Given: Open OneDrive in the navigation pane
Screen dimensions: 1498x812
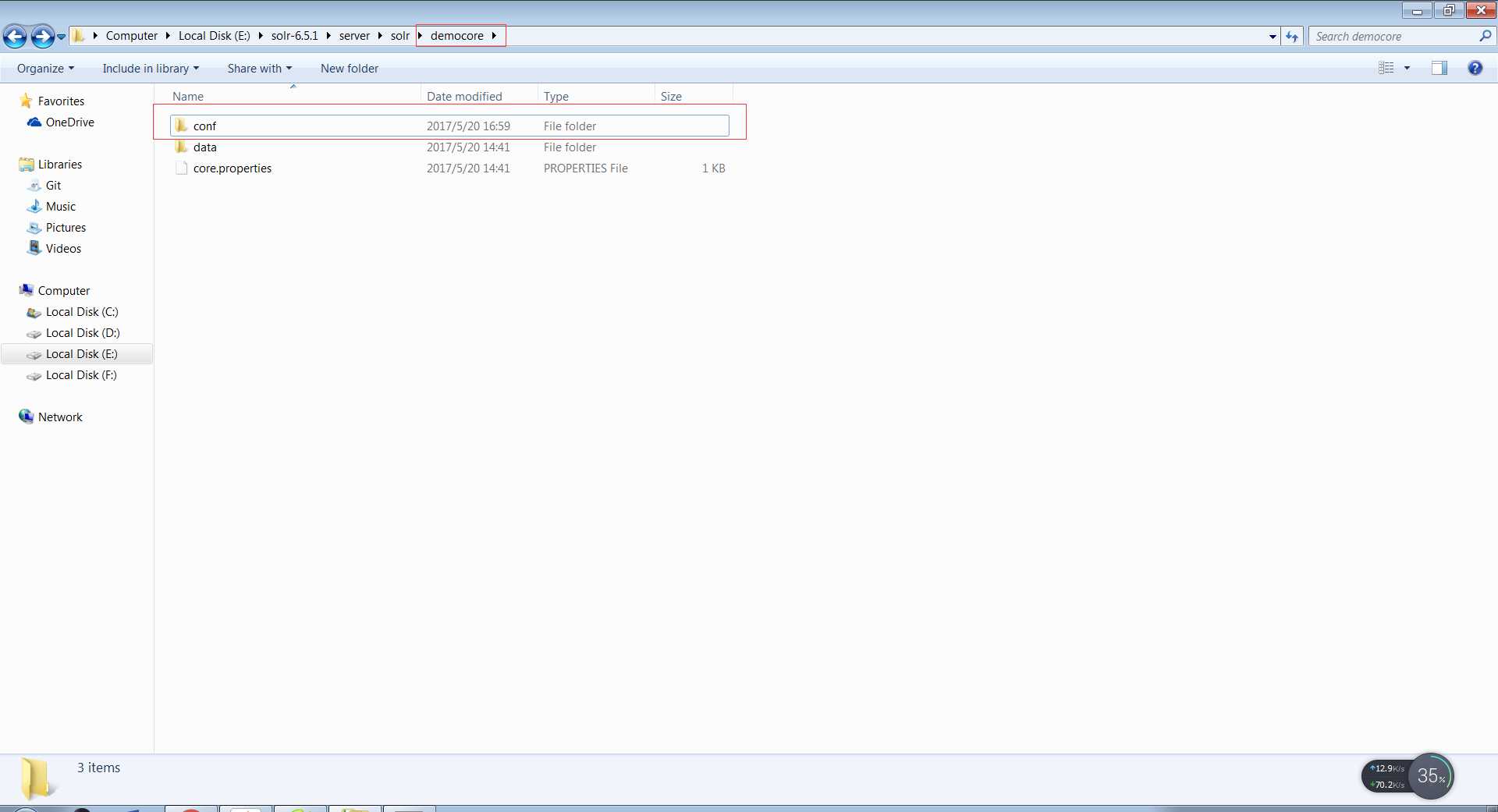Looking at the screenshot, I should 69,122.
